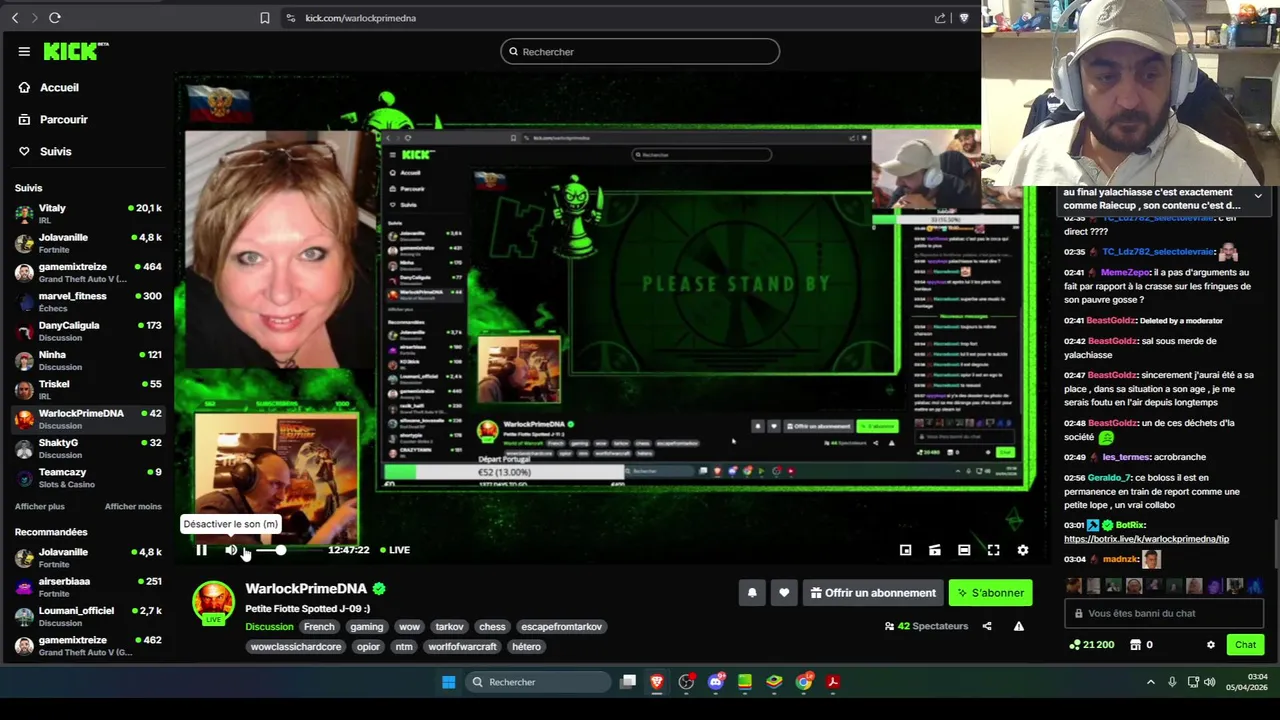Open Brave browser from taskbar
The width and height of the screenshot is (1280, 720).
click(x=657, y=682)
